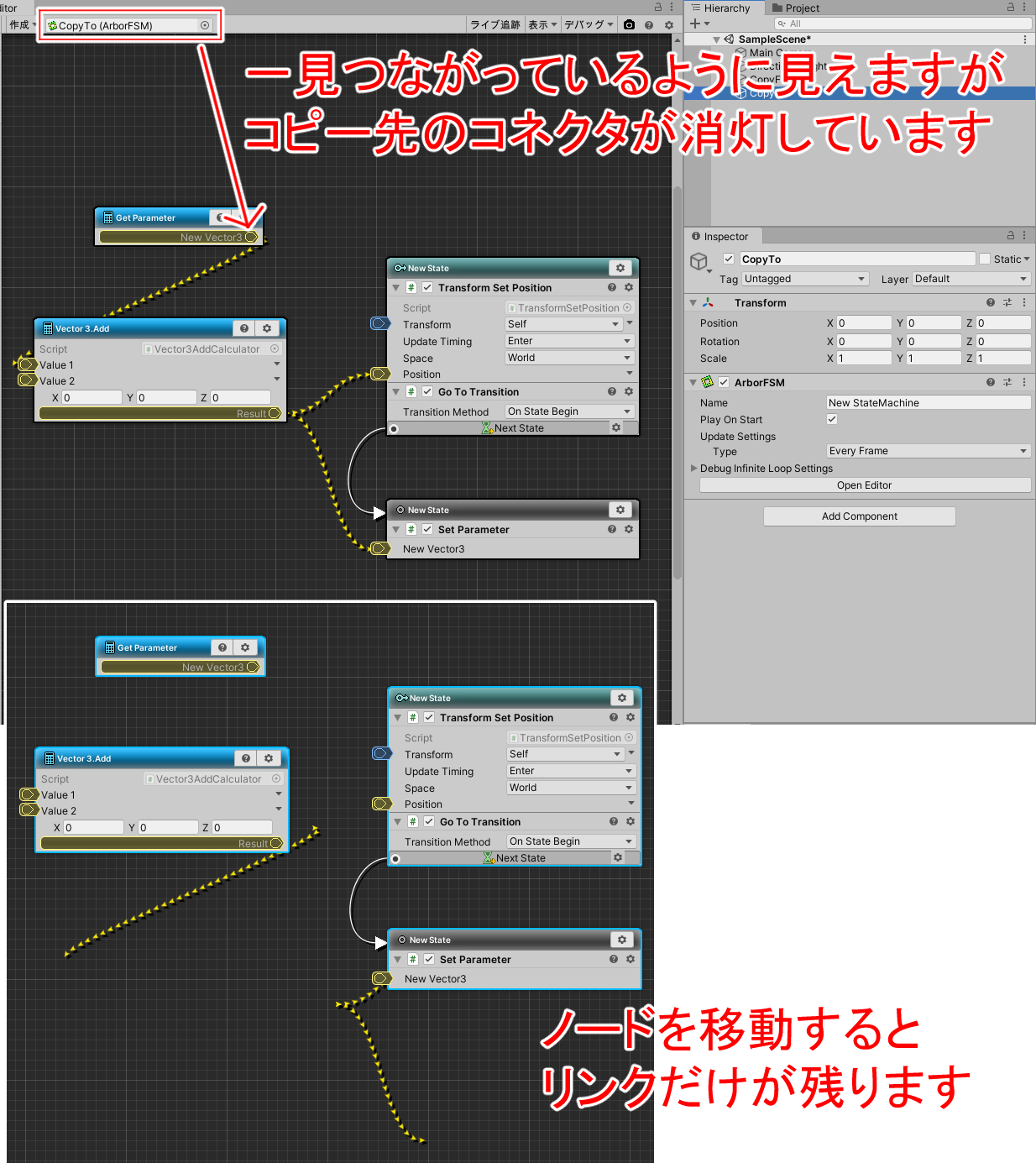The height and width of the screenshot is (1163, 1036).
Task: Open the Tag dropdown showing Untagged
Action: point(804,279)
